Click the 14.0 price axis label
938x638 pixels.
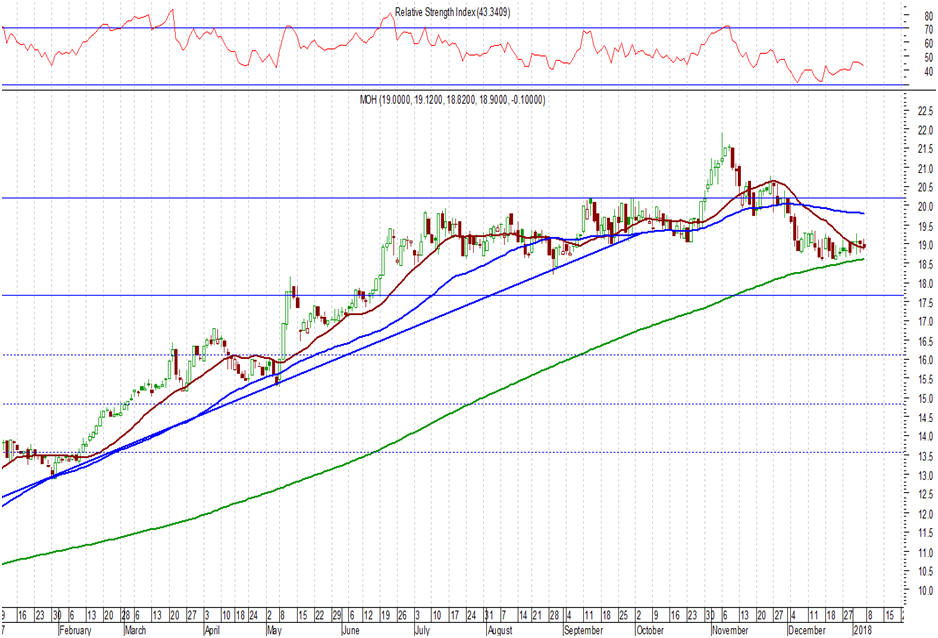(x=925, y=437)
